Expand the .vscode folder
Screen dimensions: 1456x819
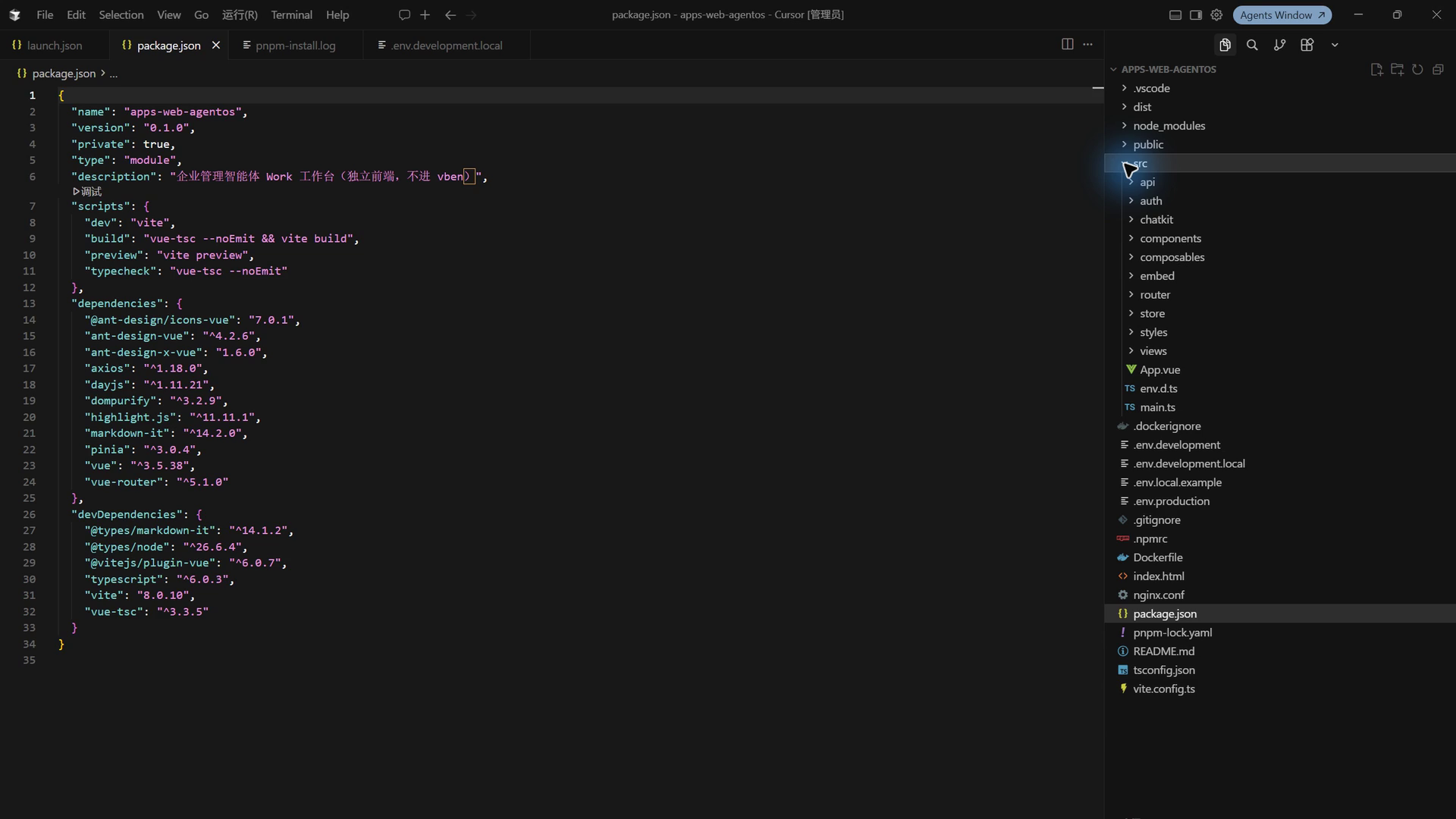point(1280,88)
